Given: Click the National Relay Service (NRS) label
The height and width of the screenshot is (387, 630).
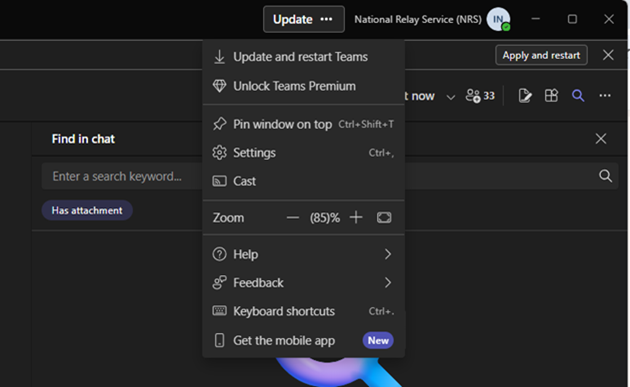Looking at the screenshot, I should (x=418, y=19).
